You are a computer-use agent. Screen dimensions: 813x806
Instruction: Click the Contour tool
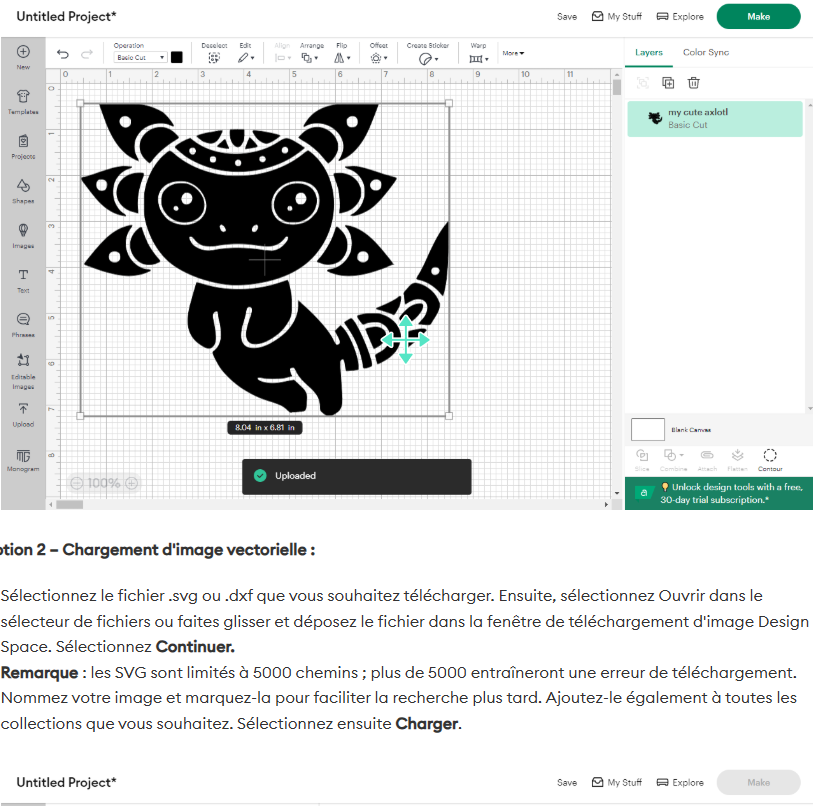770,457
